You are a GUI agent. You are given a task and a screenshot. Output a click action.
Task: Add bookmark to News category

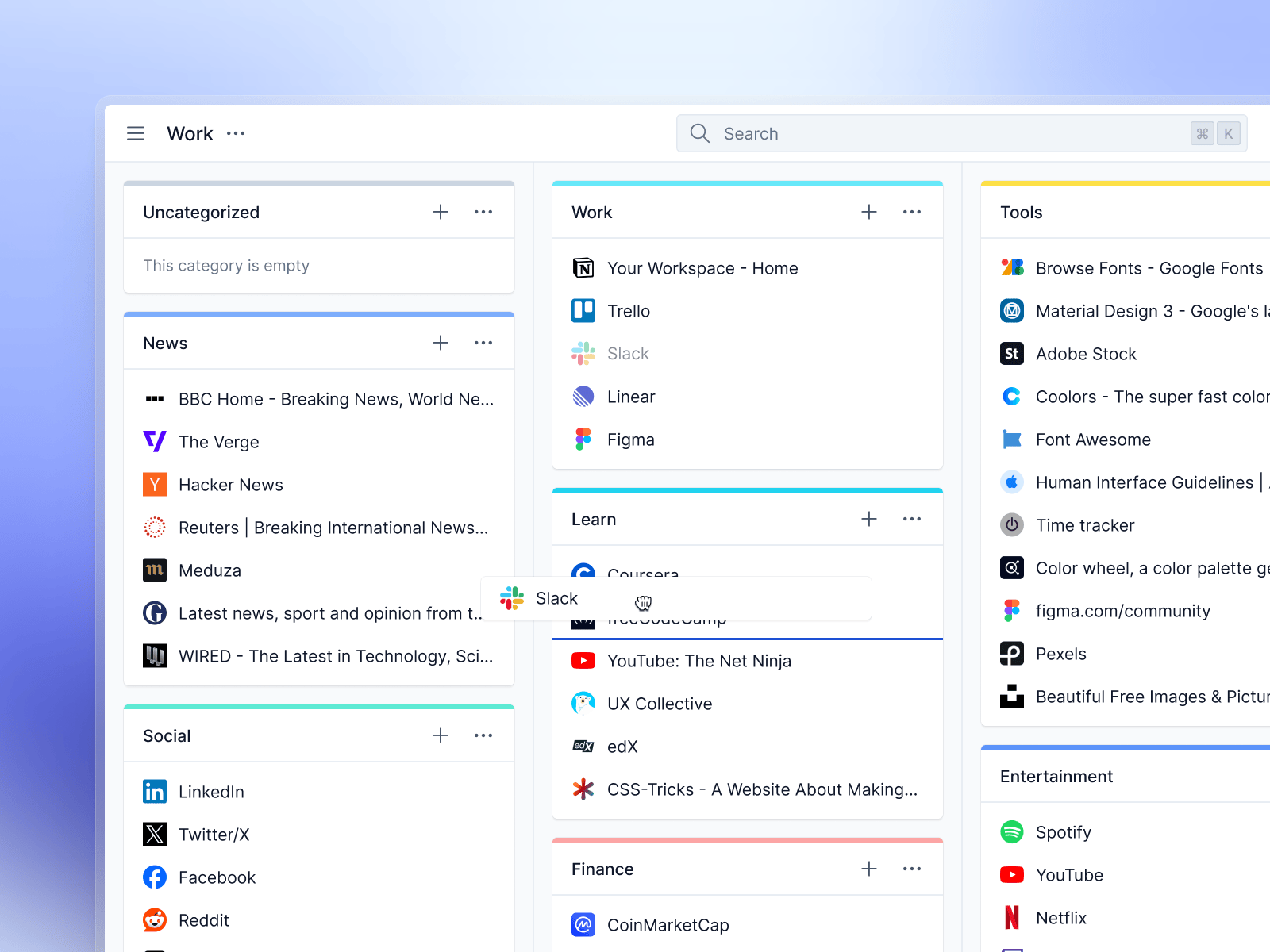441,343
